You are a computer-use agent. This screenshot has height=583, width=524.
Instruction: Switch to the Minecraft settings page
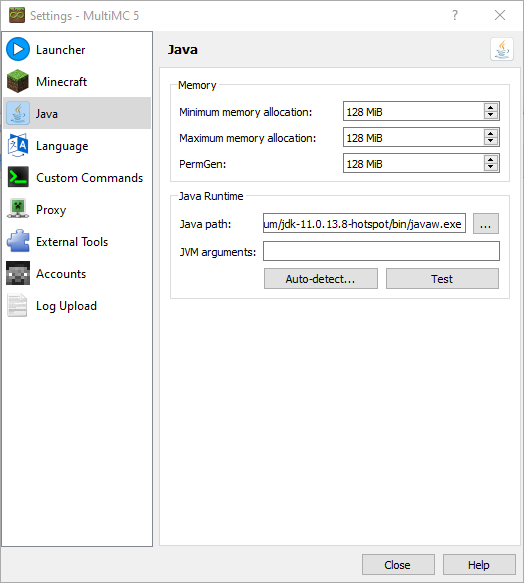pyautogui.click(x=77, y=81)
